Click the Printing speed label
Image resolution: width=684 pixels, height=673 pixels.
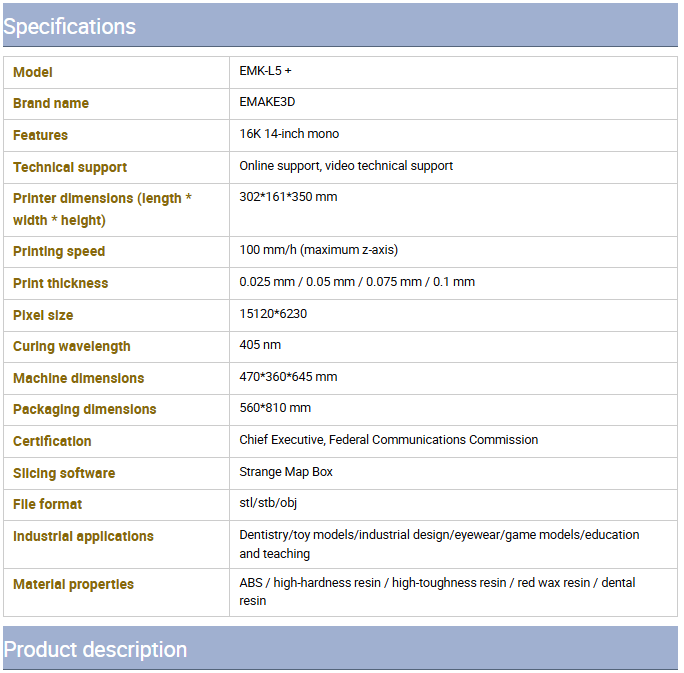(x=59, y=252)
